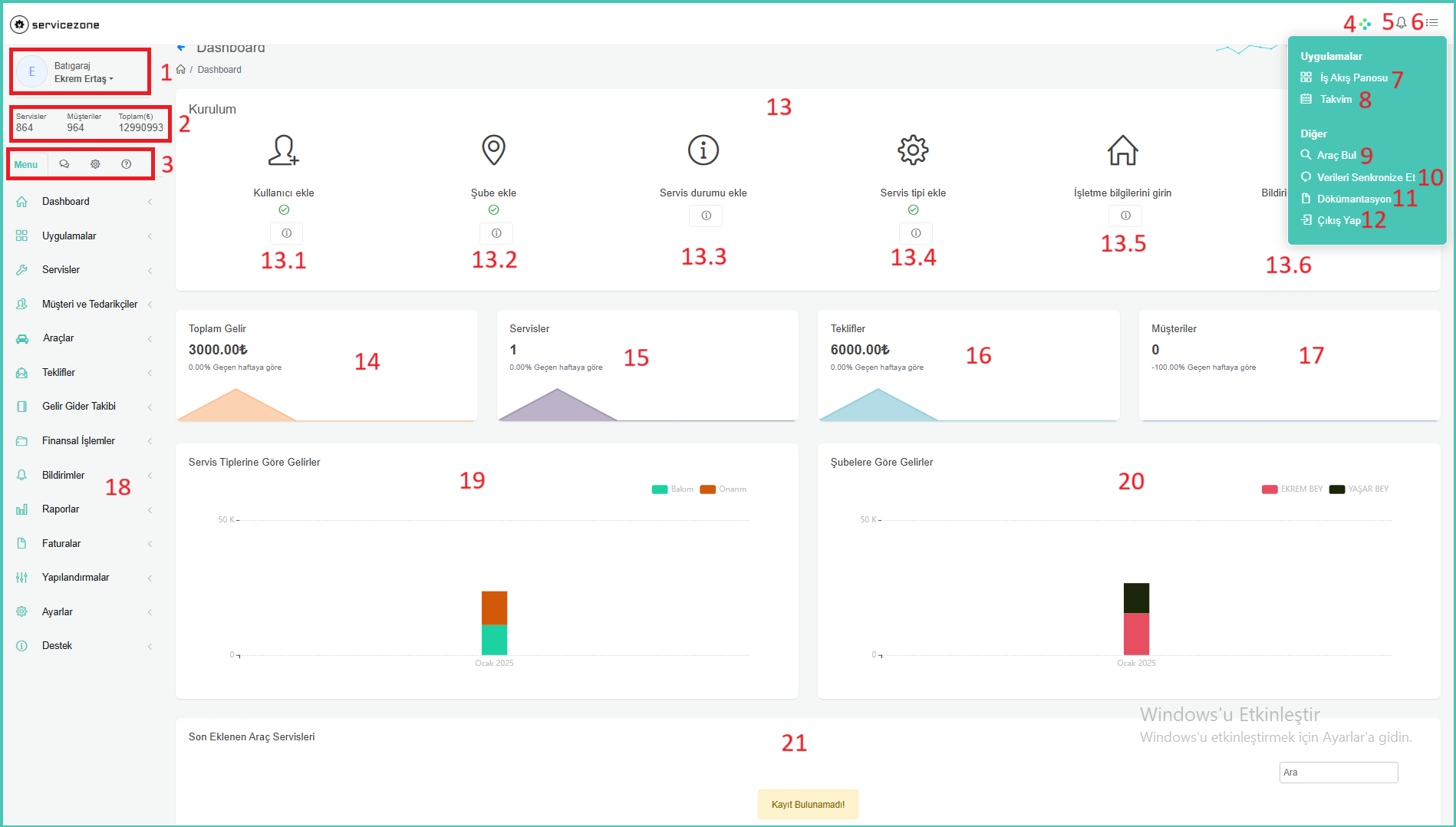Click the İşletme bilgilerini girin house icon

click(x=1123, y=150)
